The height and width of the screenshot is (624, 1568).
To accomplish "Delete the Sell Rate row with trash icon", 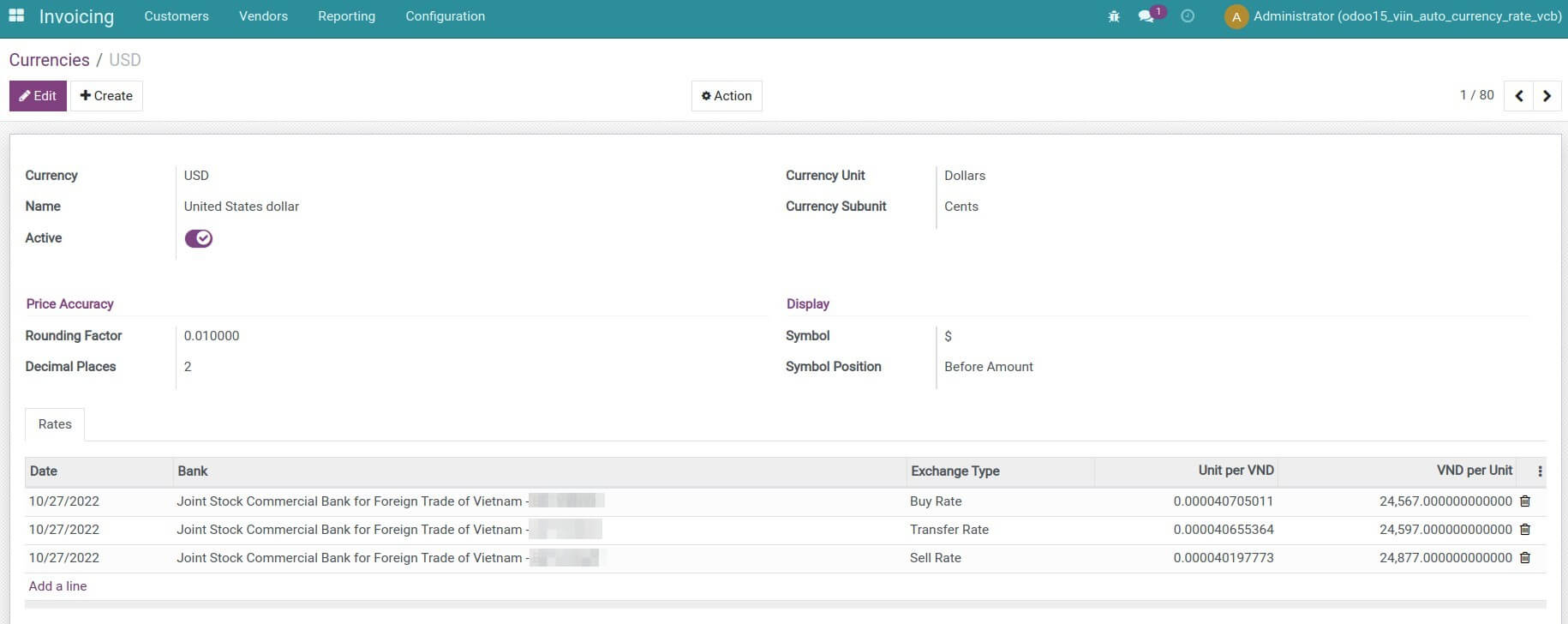I will click(x=1525, y=558).
